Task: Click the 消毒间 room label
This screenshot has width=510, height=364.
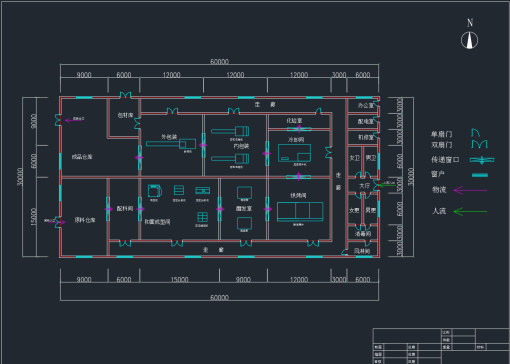Action: [363, 234]
